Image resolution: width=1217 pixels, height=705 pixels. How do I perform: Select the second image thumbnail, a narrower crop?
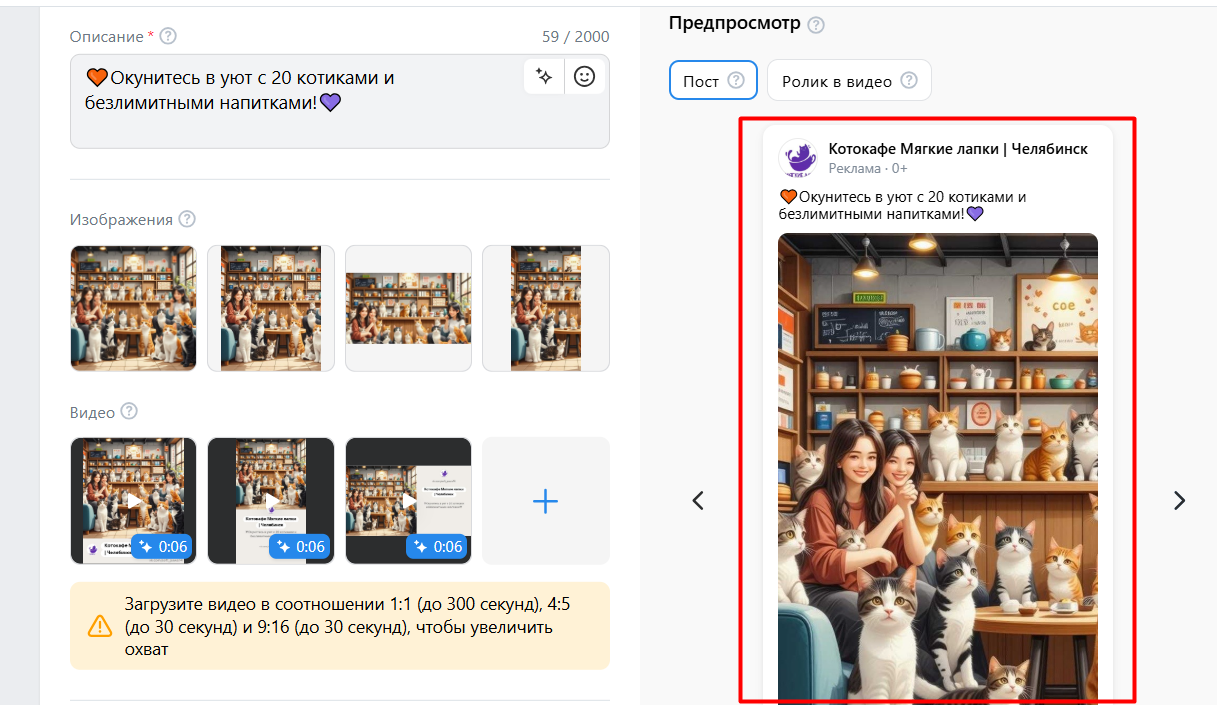point(271,308)
